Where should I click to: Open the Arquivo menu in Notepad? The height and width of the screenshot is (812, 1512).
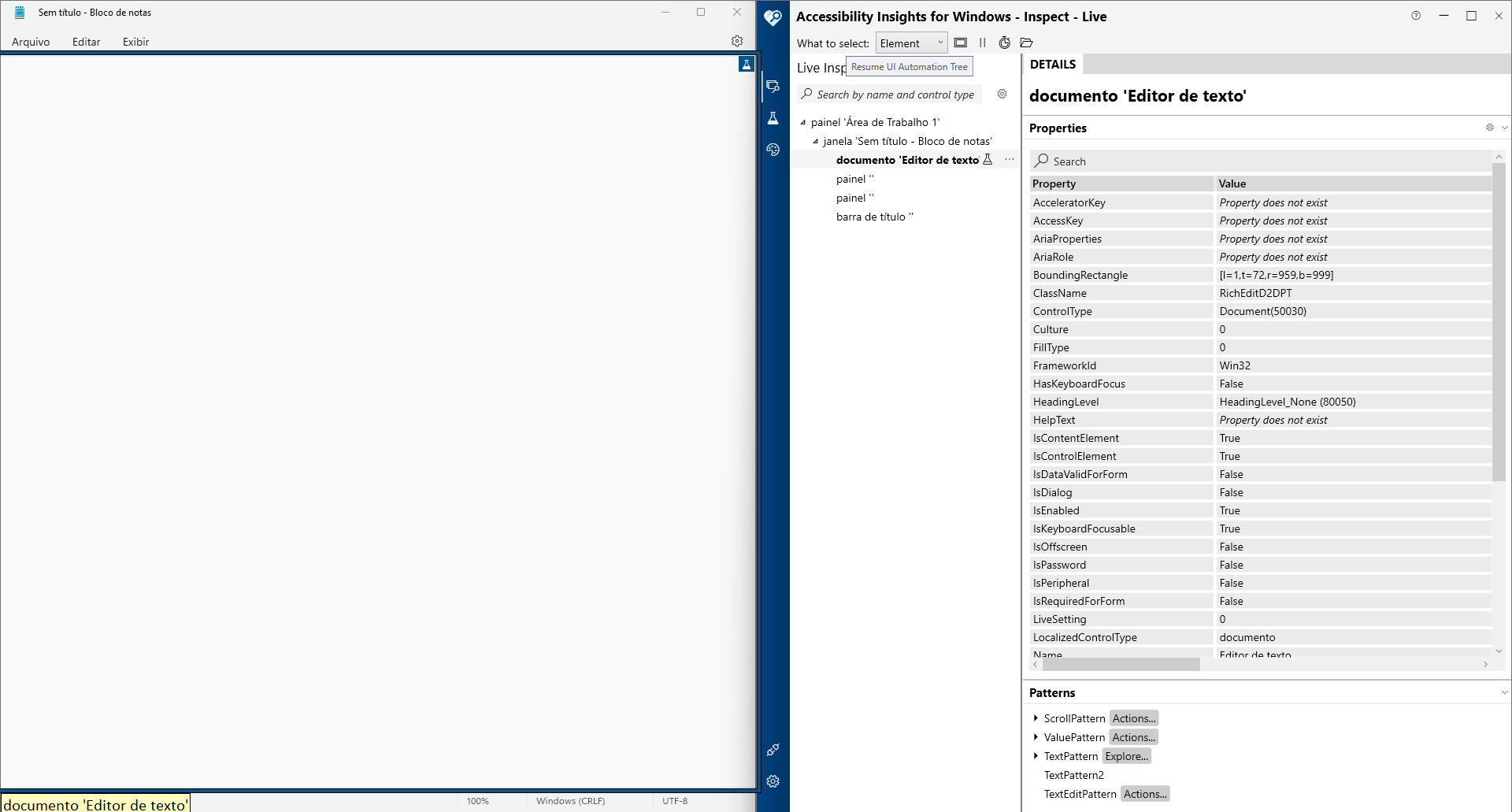(31, 42)
